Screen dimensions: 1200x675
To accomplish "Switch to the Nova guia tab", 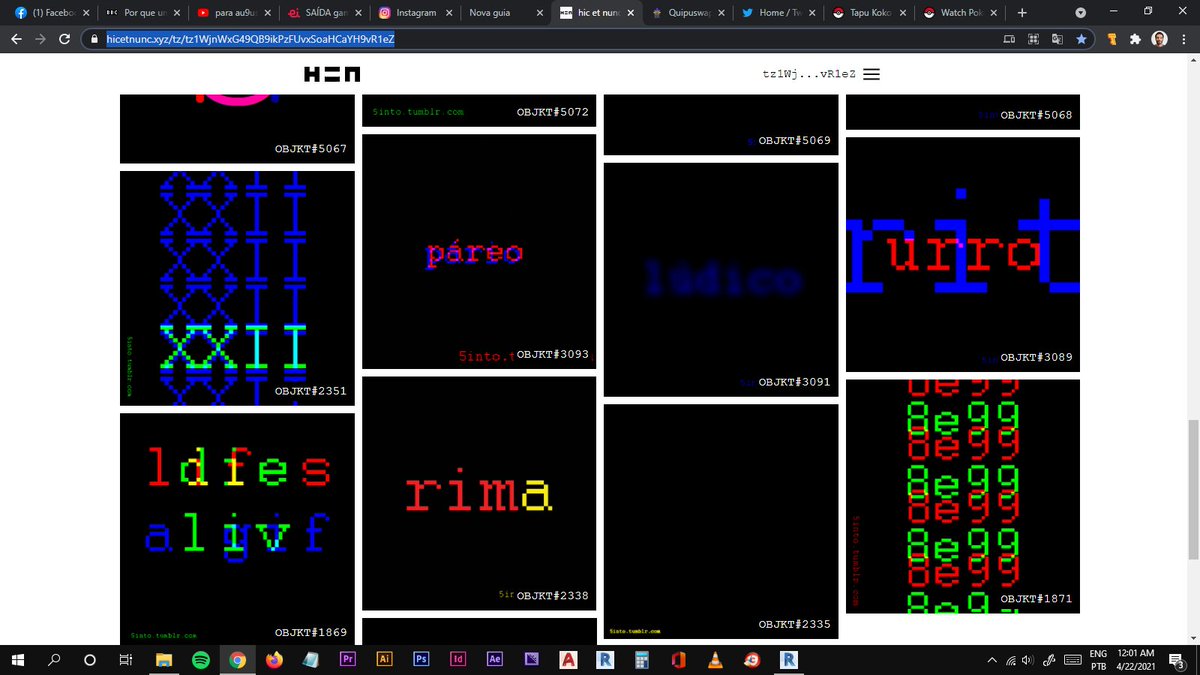I will [504, 13].
